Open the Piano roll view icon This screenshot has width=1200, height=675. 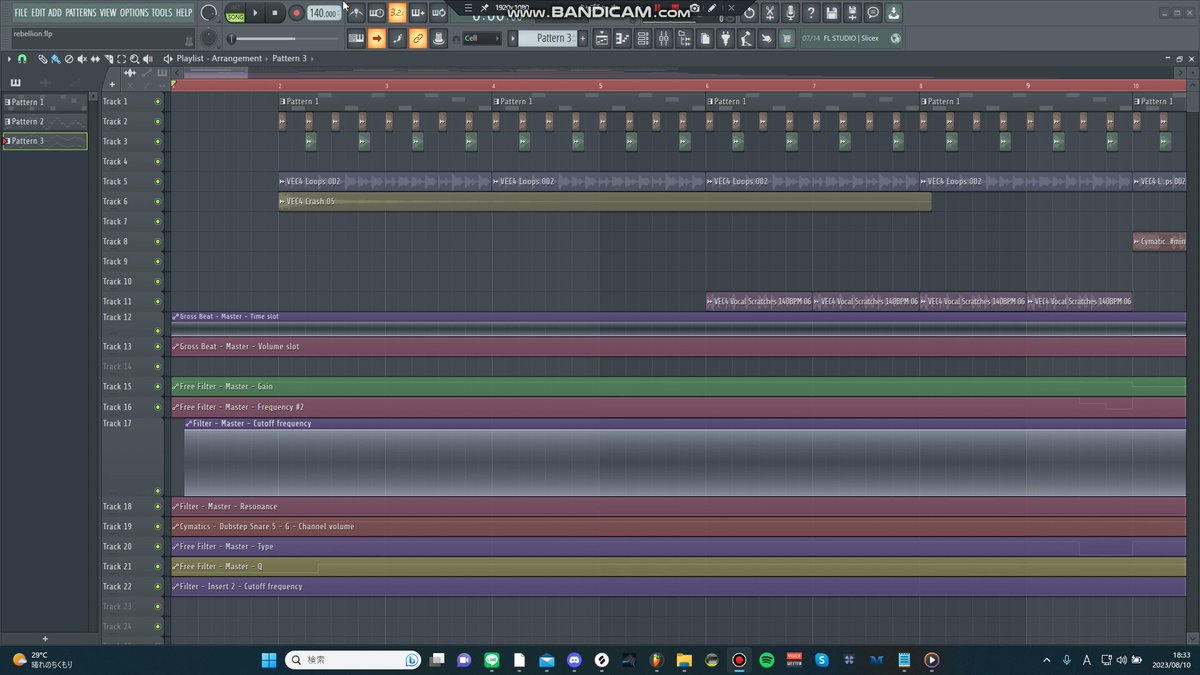pos(622,38)
